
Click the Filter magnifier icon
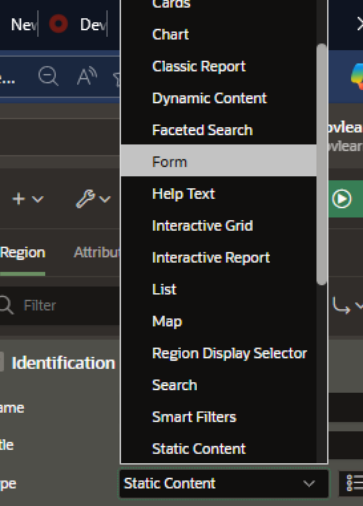pyautogui.click(x=7, y=305)
